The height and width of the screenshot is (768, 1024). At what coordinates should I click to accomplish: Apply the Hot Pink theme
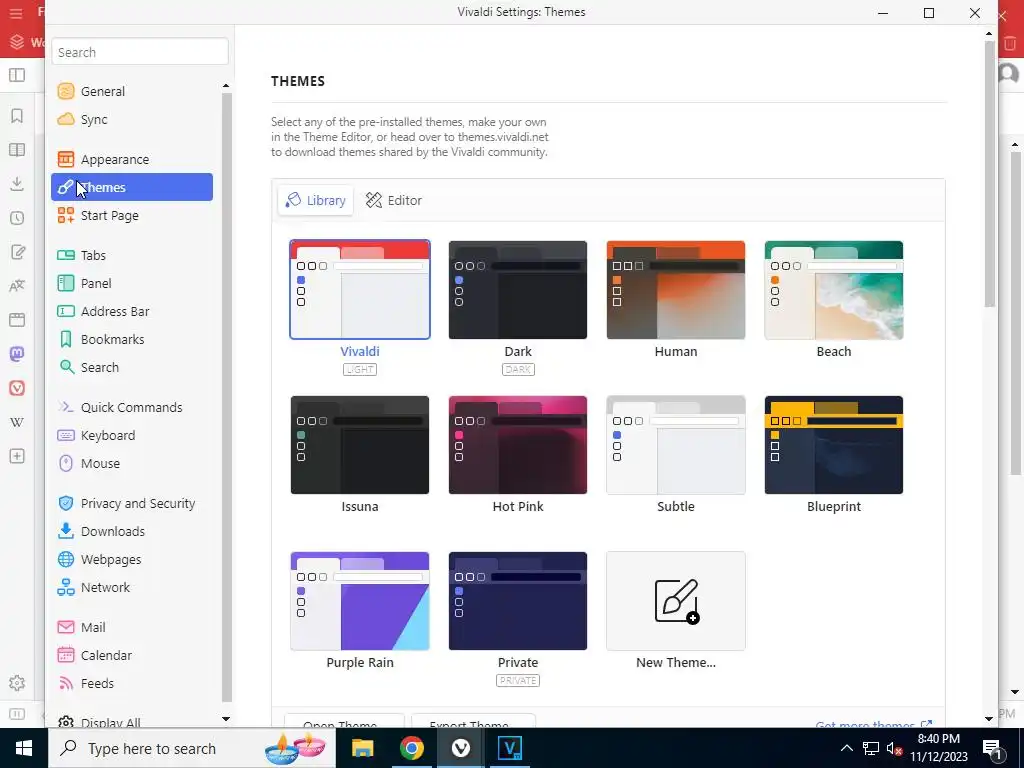coord(518,445)
